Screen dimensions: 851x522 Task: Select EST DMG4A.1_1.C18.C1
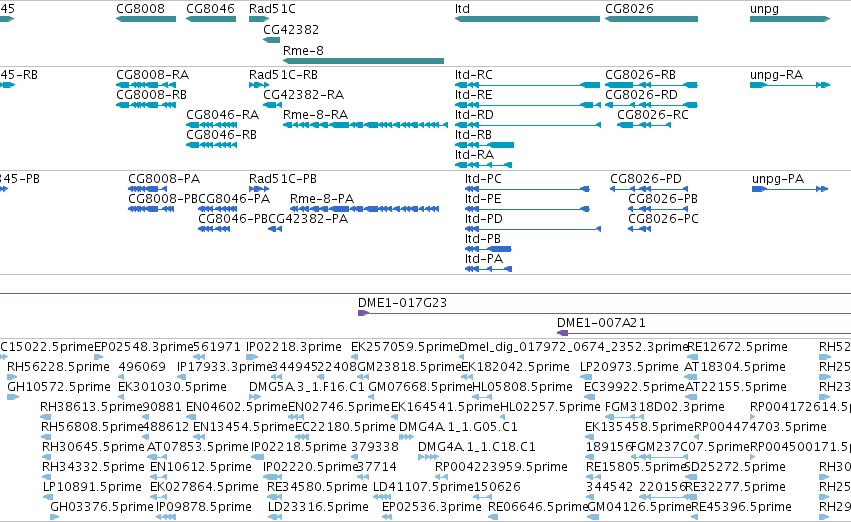tap(477, 447)
